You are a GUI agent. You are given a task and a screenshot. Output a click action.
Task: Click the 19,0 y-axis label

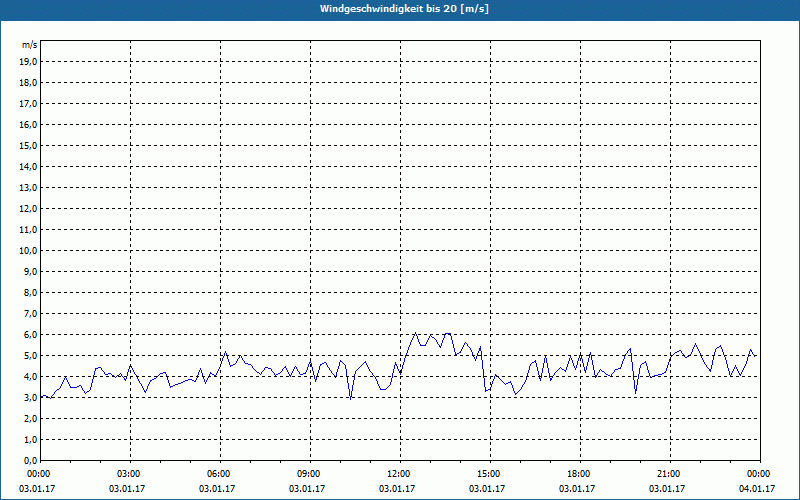click(x=29, y=62)
